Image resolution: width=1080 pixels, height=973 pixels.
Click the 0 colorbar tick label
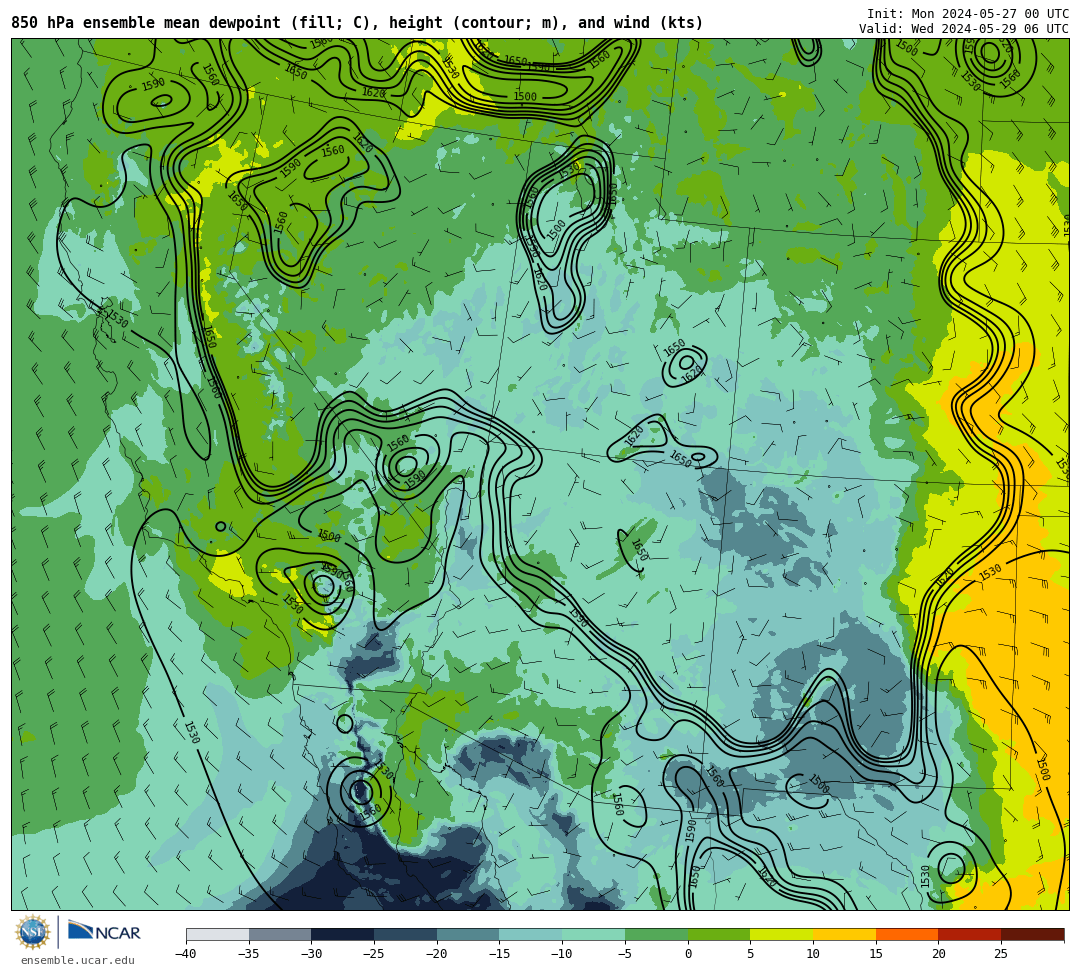coord(688,954)
